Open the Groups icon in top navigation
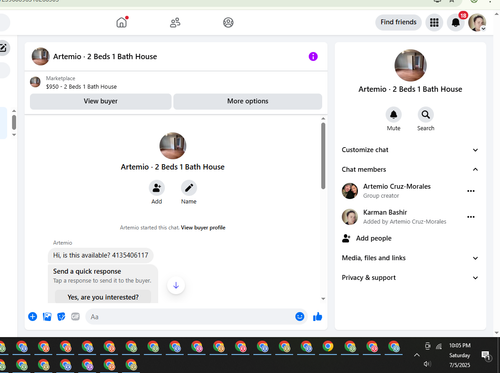This screenshot has width=500, height=373. [x=228, y=22]
